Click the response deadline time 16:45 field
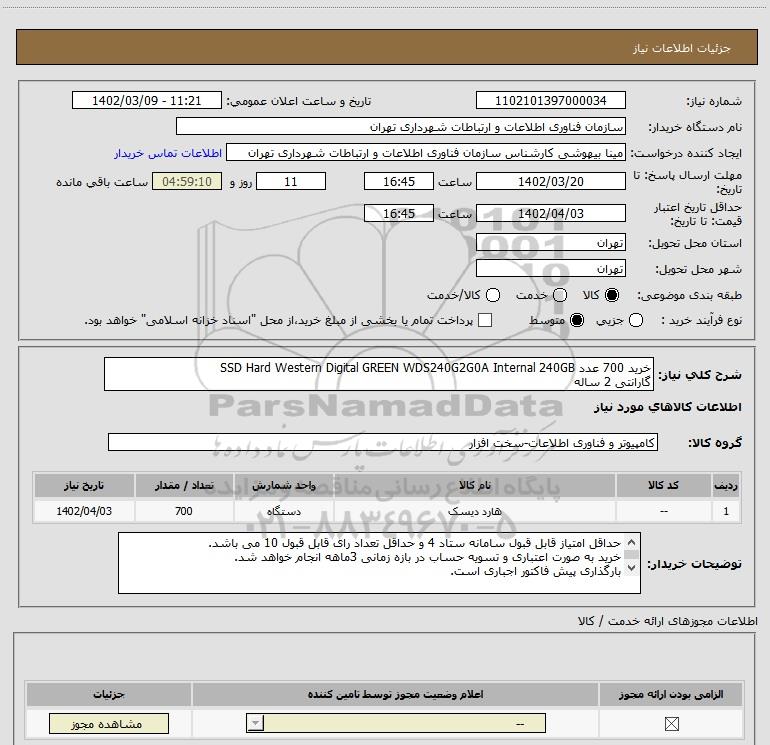The height and width of the screenshot is (745, 770). pyautogui.click(x=399, y=181)
